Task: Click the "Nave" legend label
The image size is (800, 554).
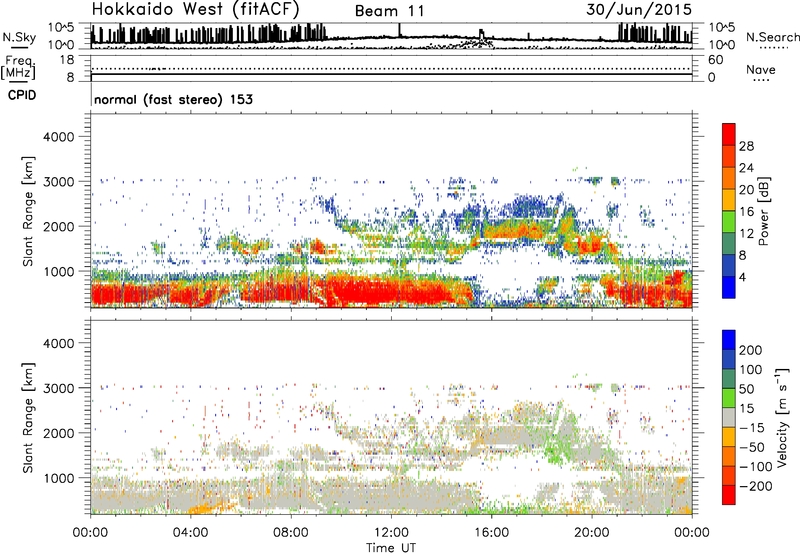Action: click(761, 69)
